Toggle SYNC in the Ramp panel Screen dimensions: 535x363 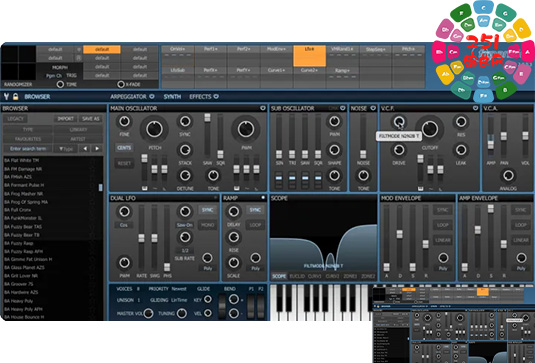point(255,210)
